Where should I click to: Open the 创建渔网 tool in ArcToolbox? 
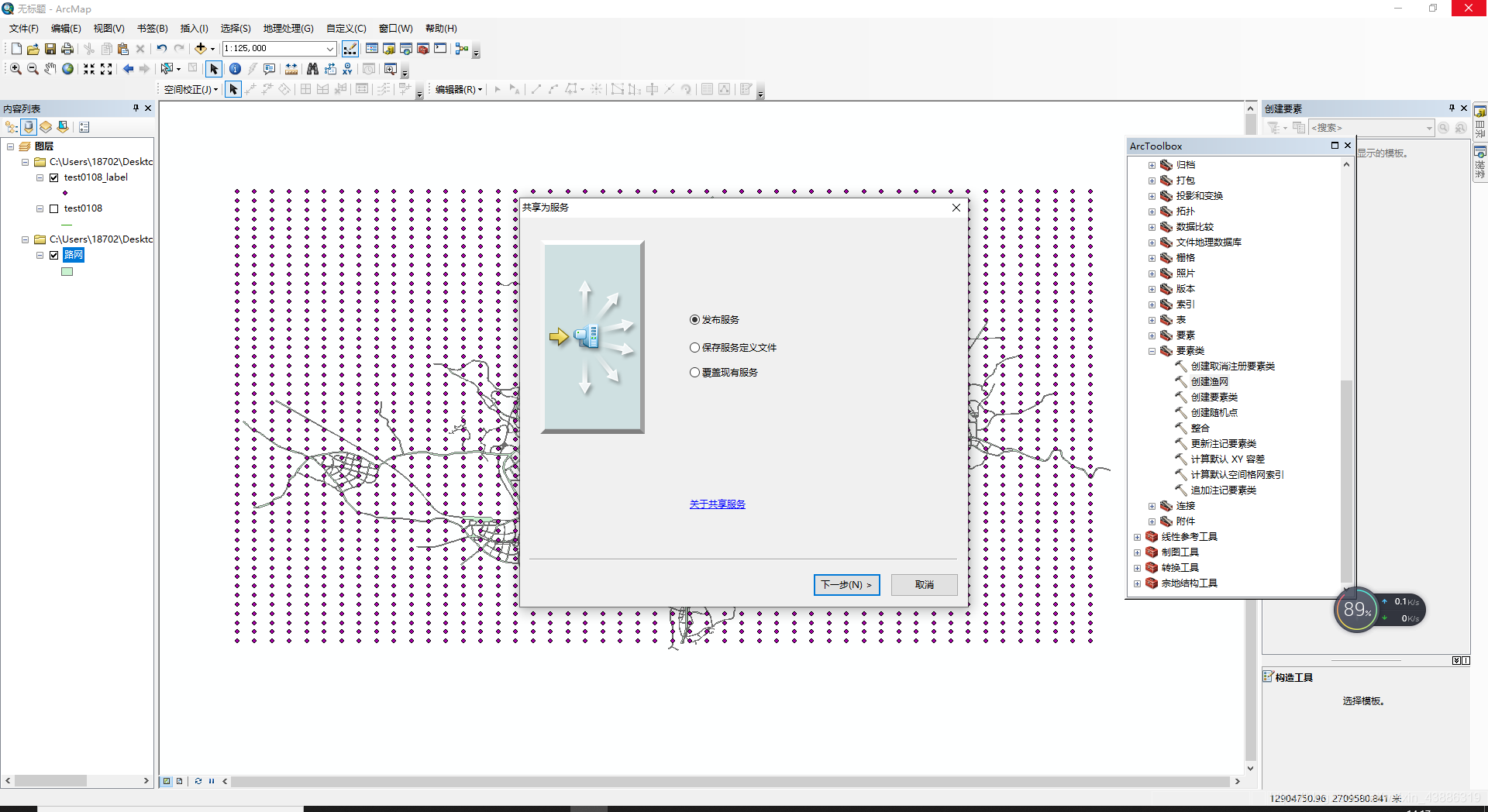[x=1209, y=382]
